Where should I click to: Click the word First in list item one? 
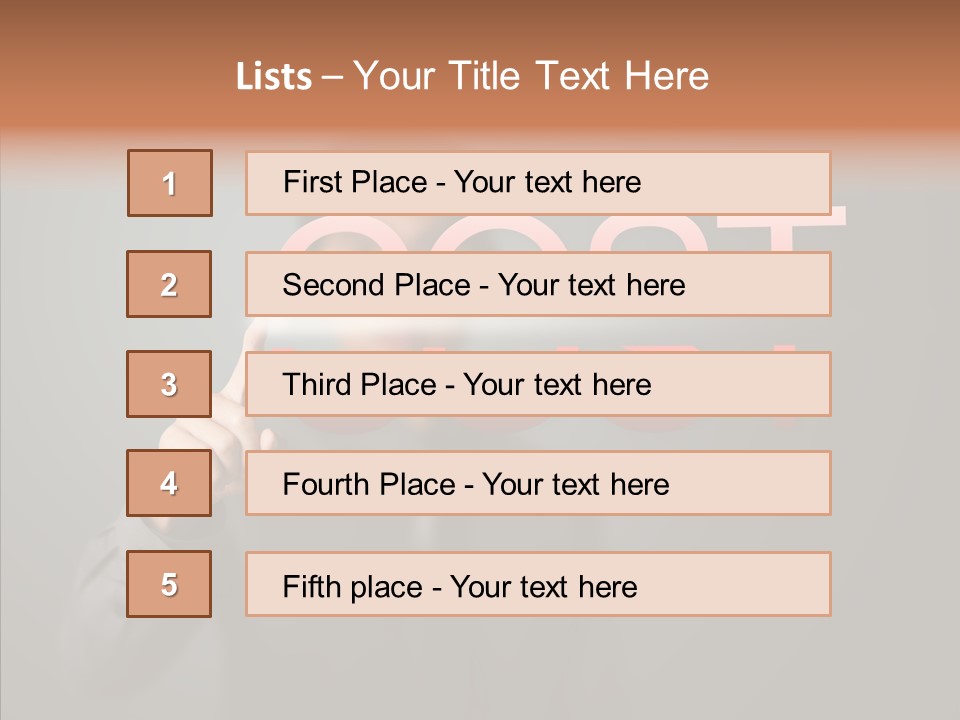[x=312, y=182]
